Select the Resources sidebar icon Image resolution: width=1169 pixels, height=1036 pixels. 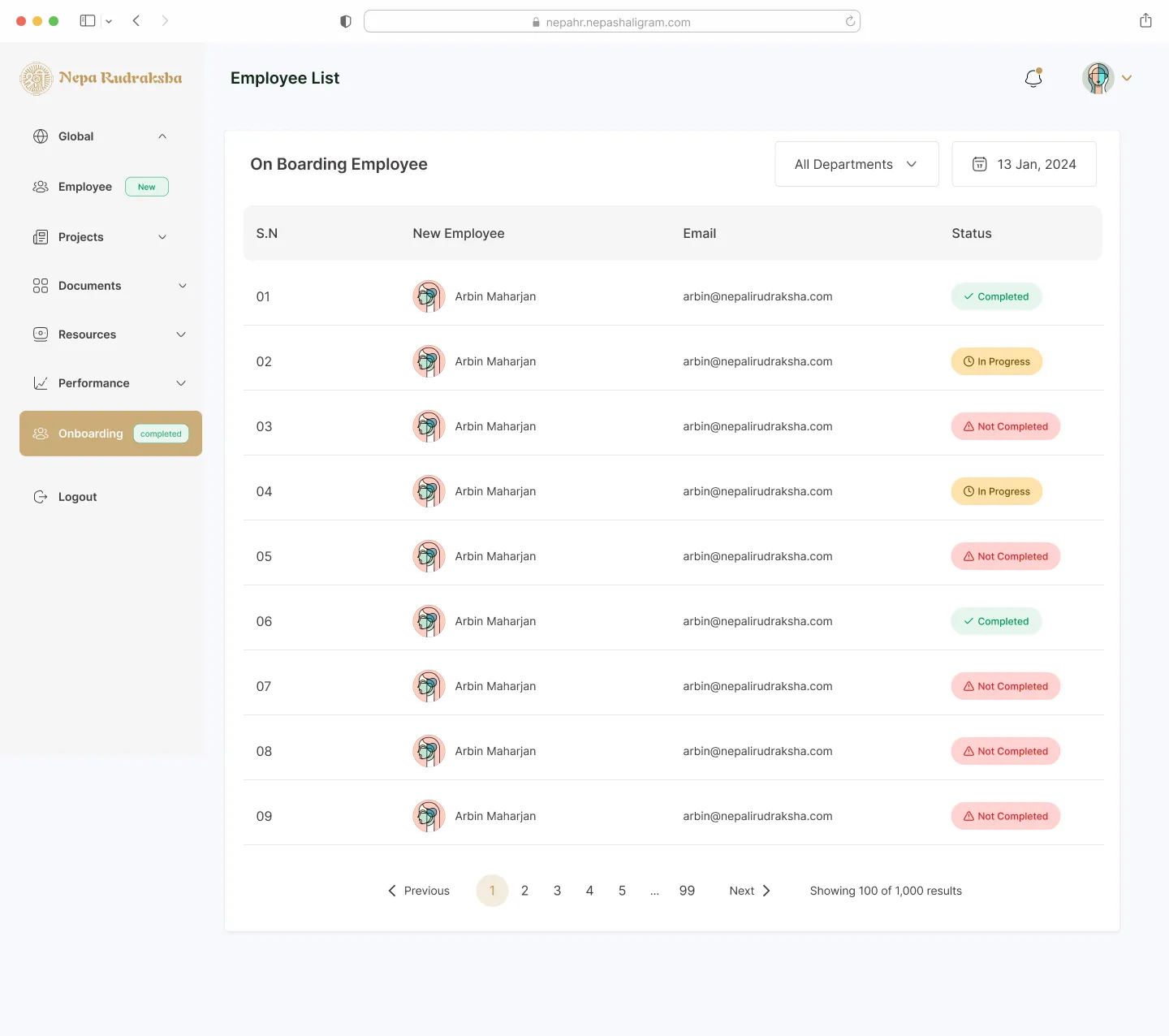click(x=41, y=335)
